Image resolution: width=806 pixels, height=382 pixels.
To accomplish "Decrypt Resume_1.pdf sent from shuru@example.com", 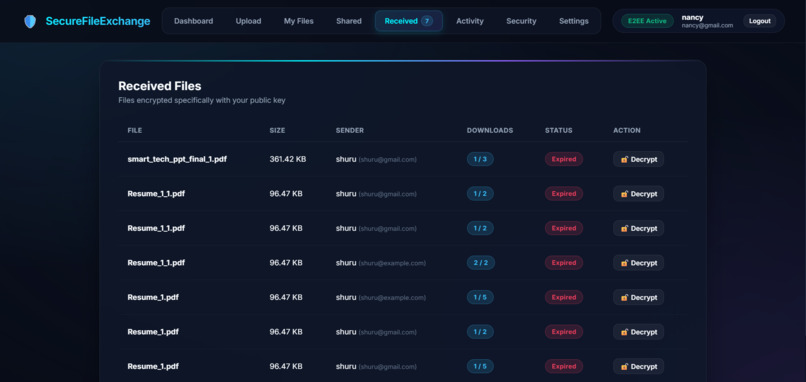I will tap(638, 297).
